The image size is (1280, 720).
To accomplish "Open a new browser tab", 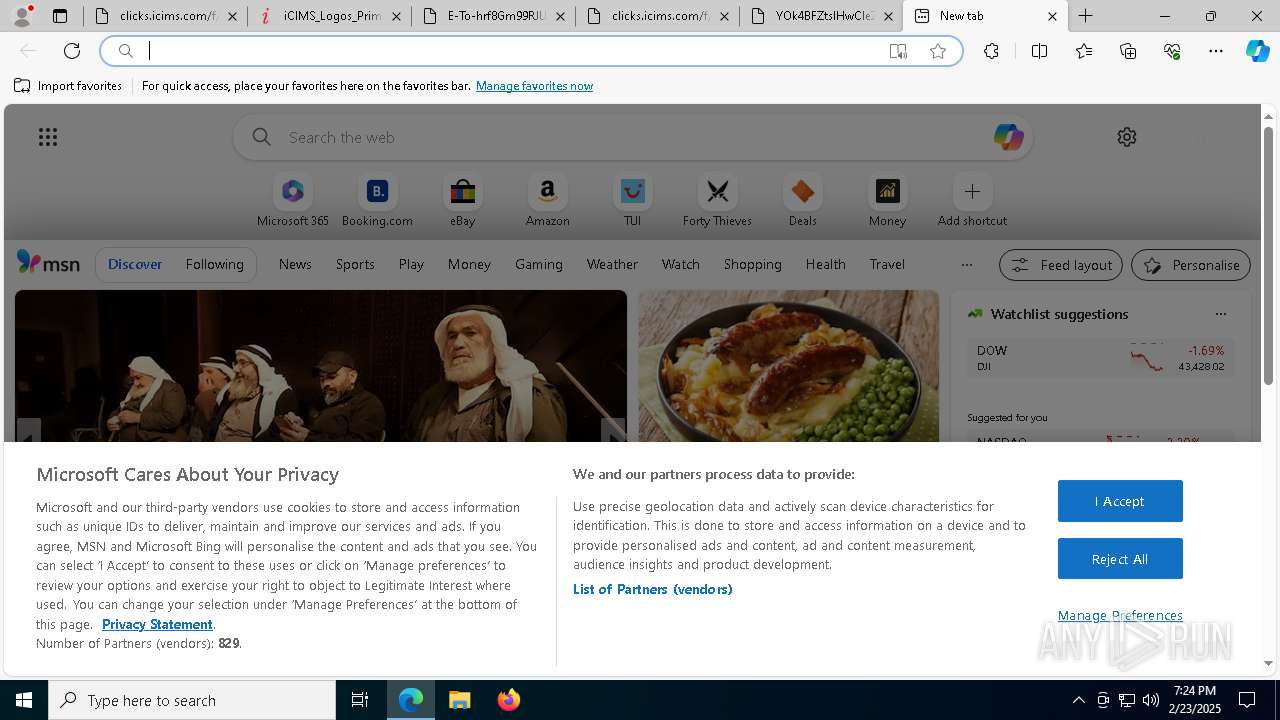I will [x=1085, y=16].
